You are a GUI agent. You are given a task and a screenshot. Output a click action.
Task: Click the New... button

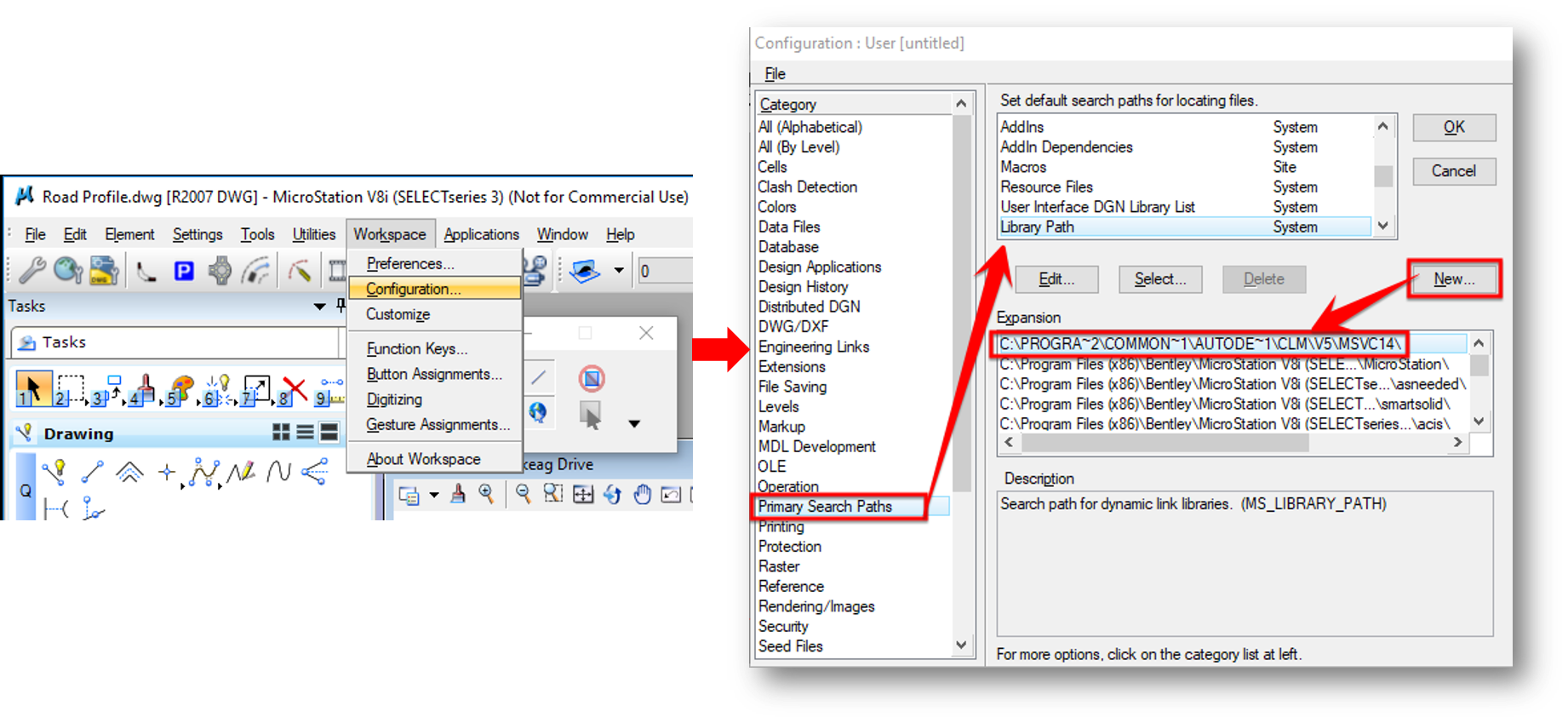(1454, 279)
